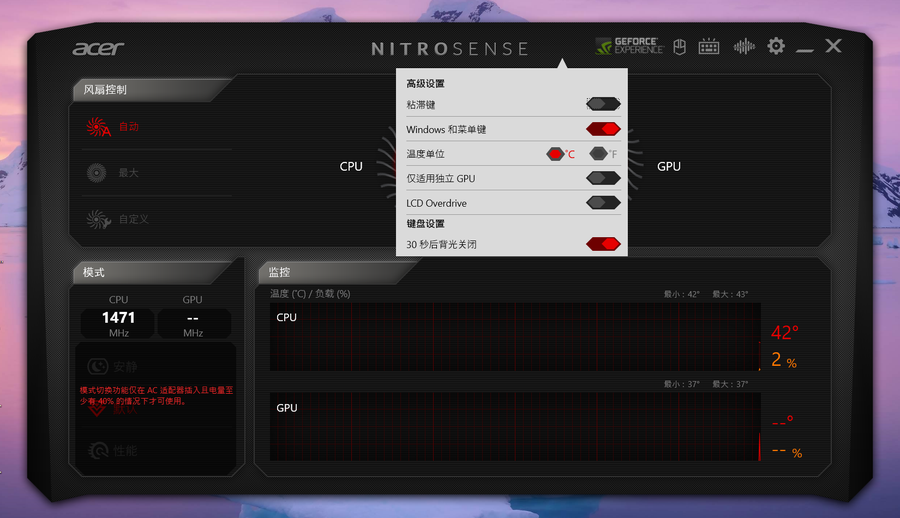This screenshot has height=518, width=900.
Task: Click the CPU 42° temperature reading
Action: (x=785, y=332)
